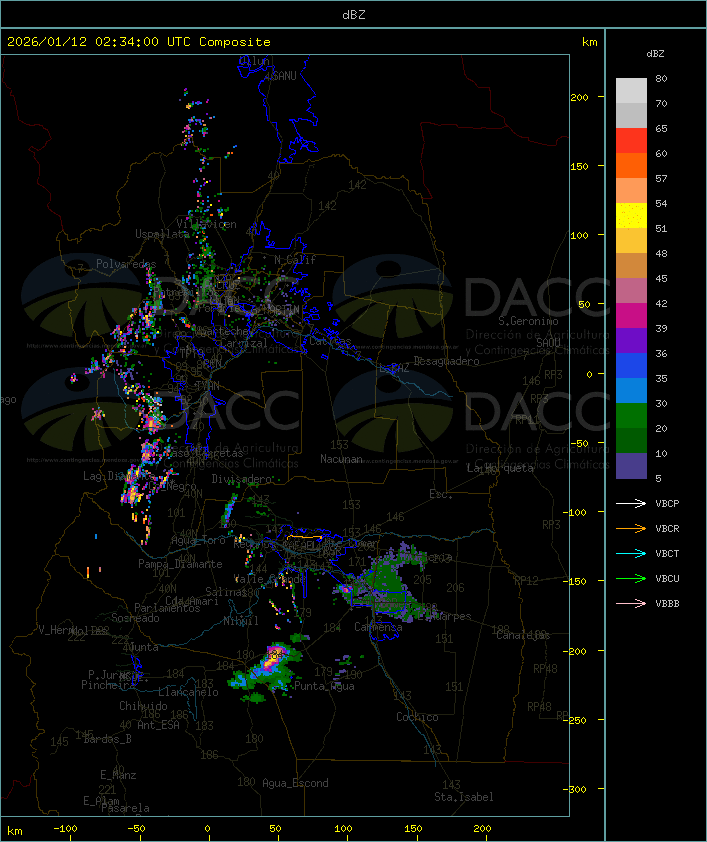The width and height of the screenshot is (707, 842).
Task: Select the dark green 10-20 dBZ swatch
Action: click(x=631, y=441)
